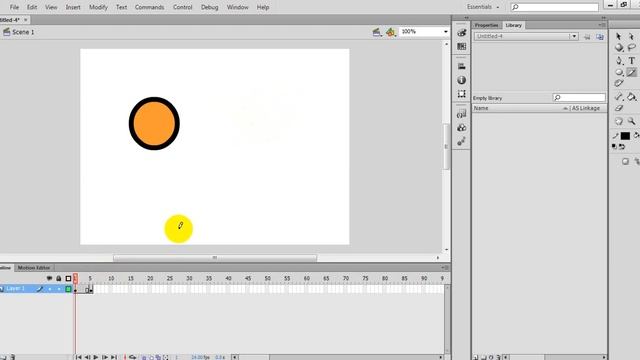
Task: Click the stage vertical scrollbar
Action: pyautogui.click(x=446, y=147)
